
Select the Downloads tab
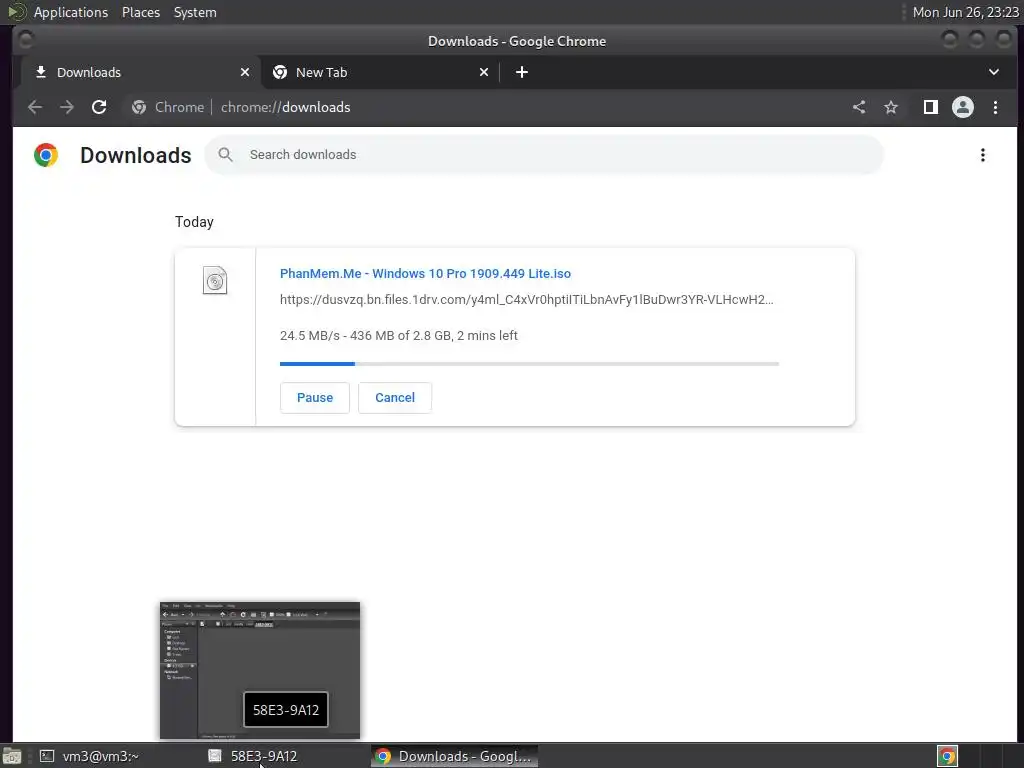(x=140, y=72)
